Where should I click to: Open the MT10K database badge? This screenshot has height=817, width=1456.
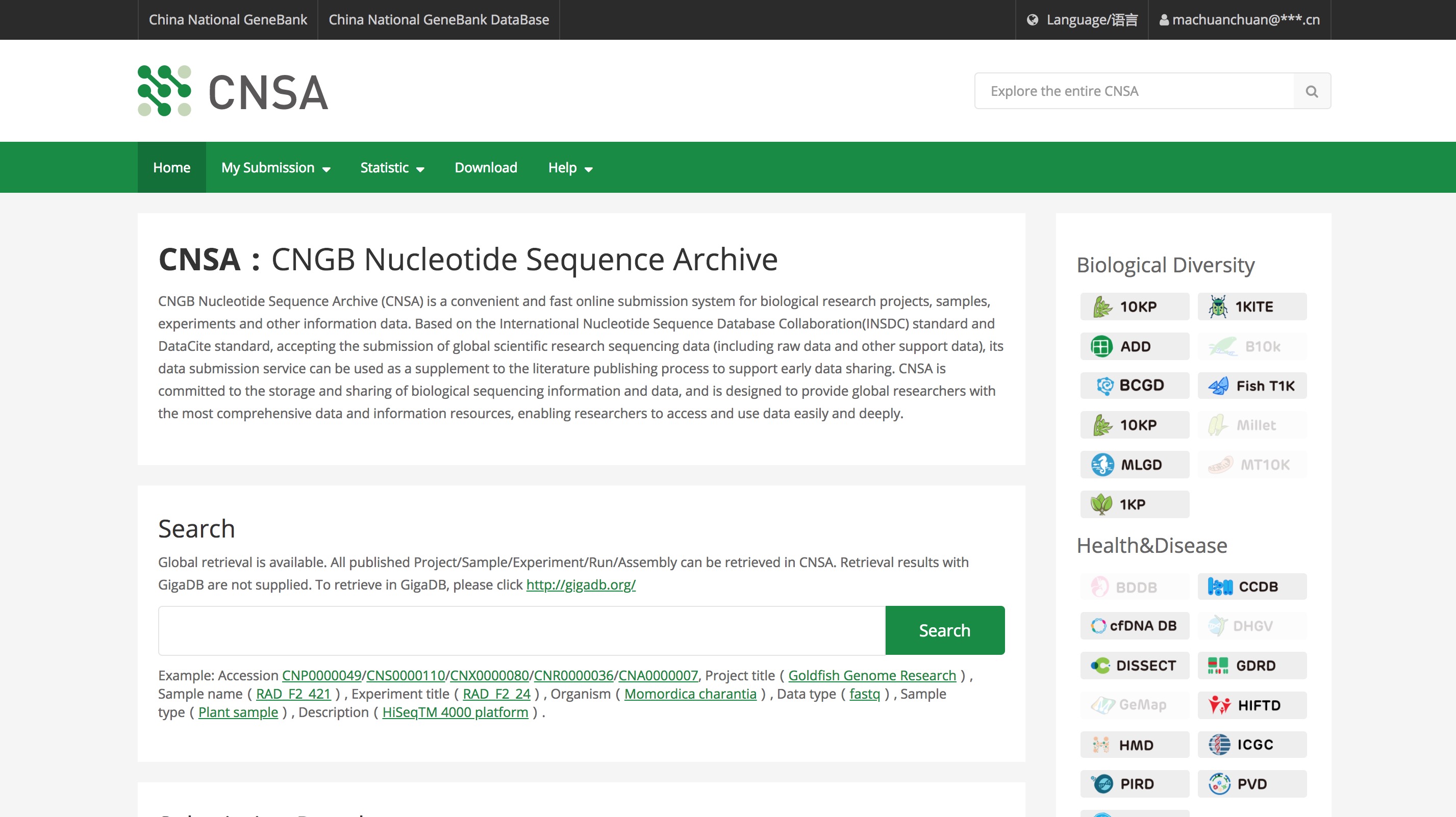tap(1252, 465)
